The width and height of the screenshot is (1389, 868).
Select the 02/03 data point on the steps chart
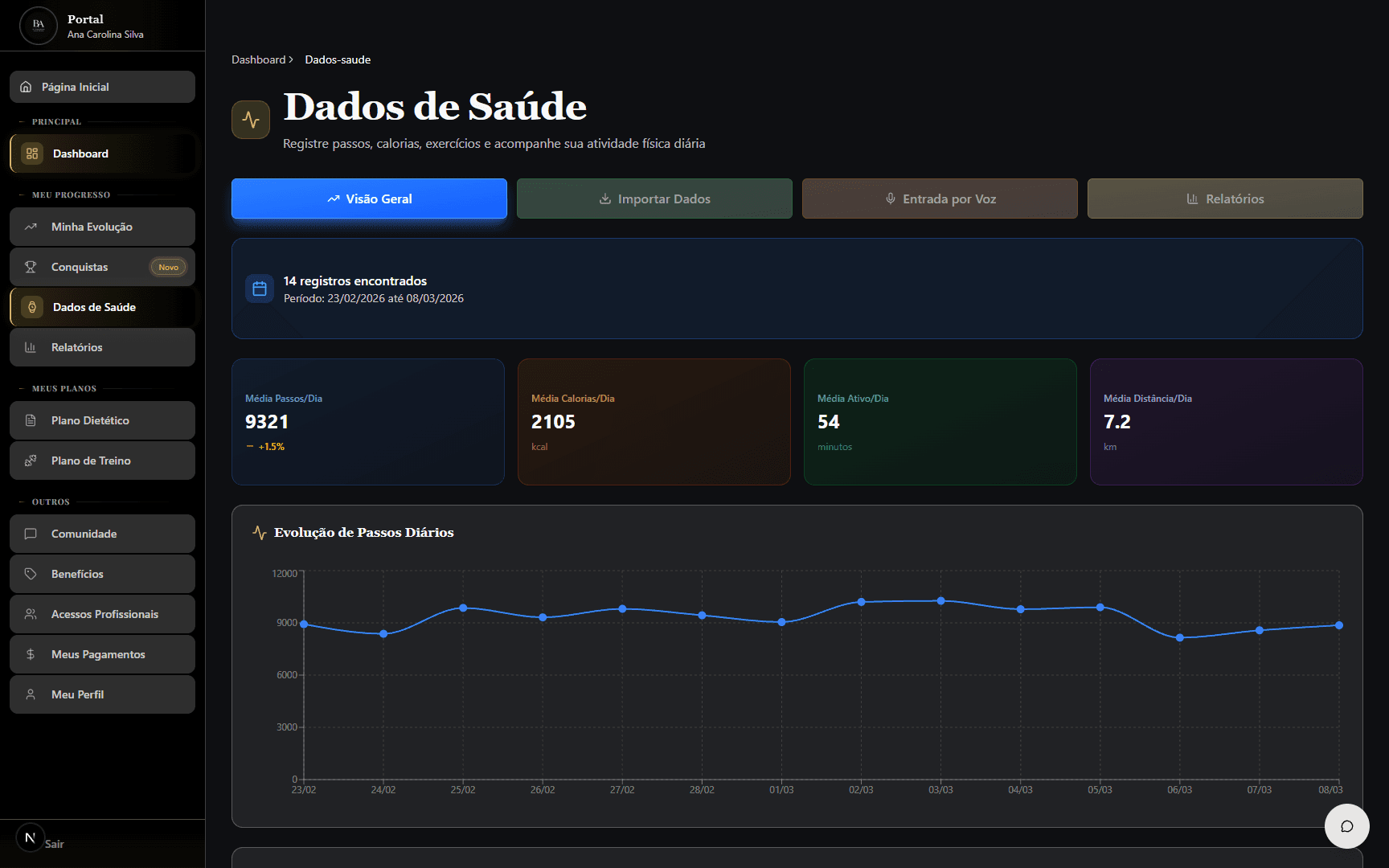pyautogui.click(x=862, y=600)
